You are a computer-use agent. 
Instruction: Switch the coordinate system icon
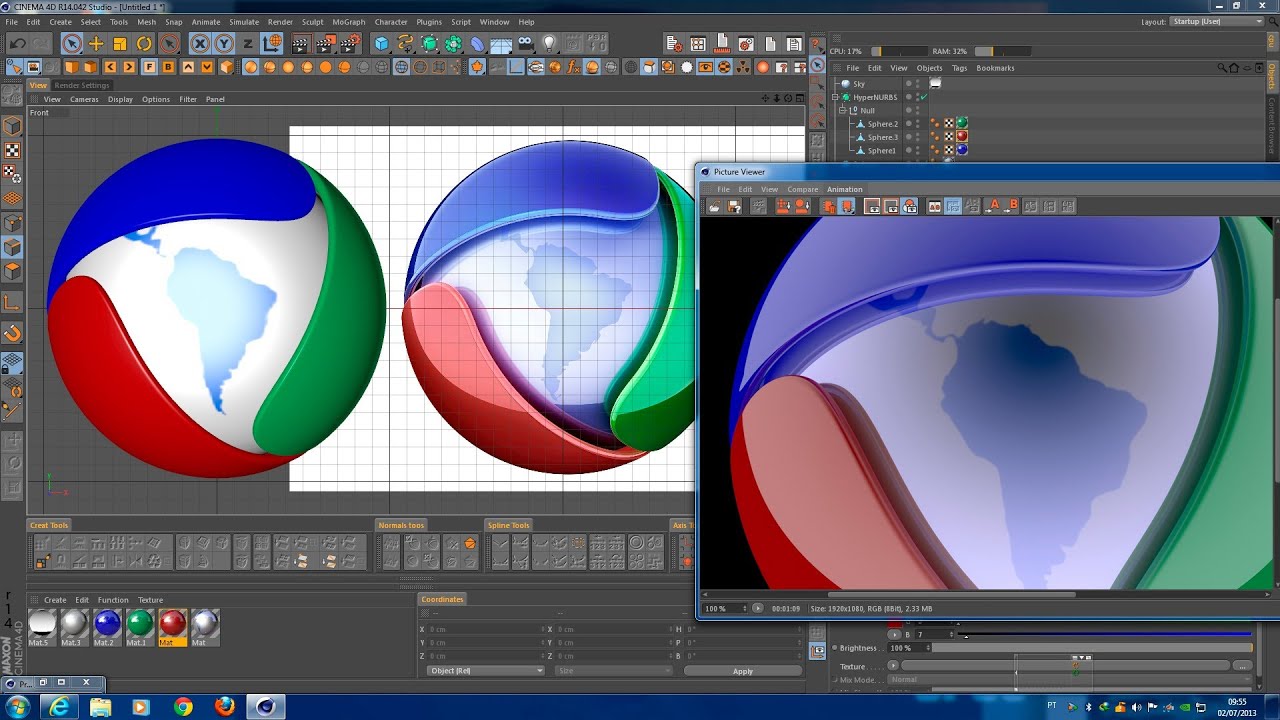pyautogui.click(x=272, y=44)
